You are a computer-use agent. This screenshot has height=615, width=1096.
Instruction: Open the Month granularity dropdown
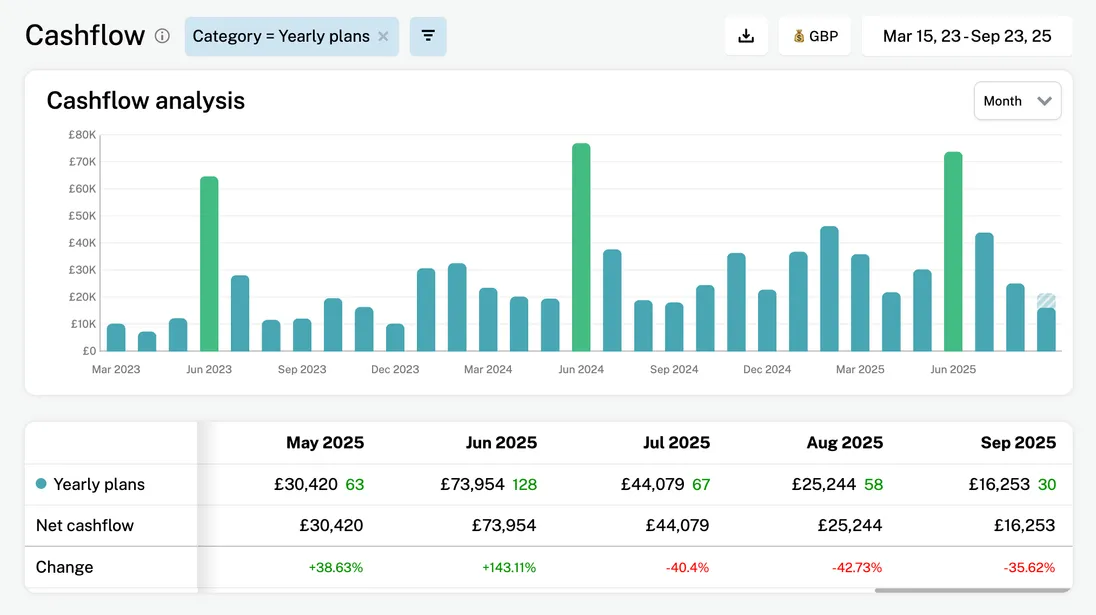click(x=1017, y=101)
